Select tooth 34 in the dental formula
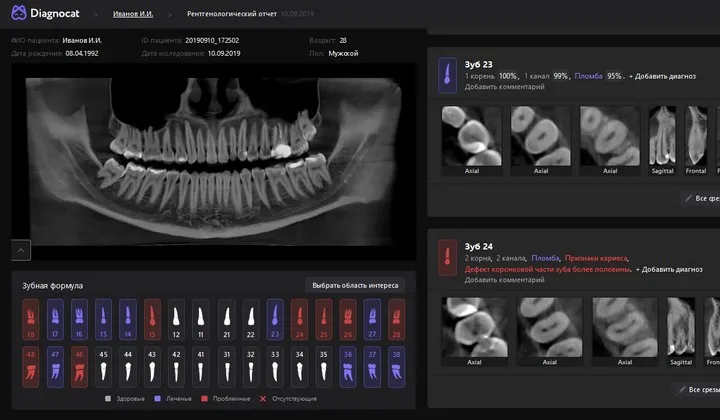This screenshot has height=420, width=720. pos(299,367)
